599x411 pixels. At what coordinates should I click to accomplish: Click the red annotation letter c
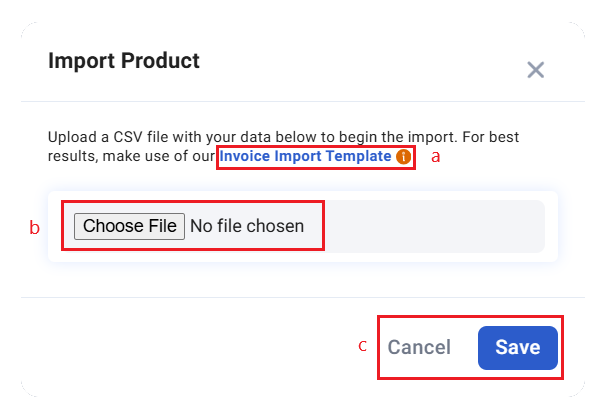(362, 346)
